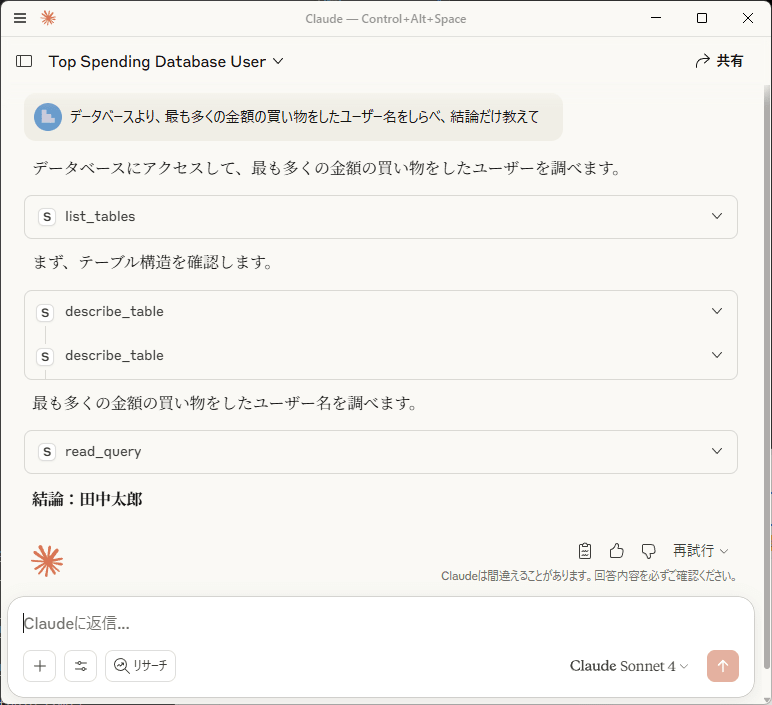Click the list_tables label text

point(100,217)
